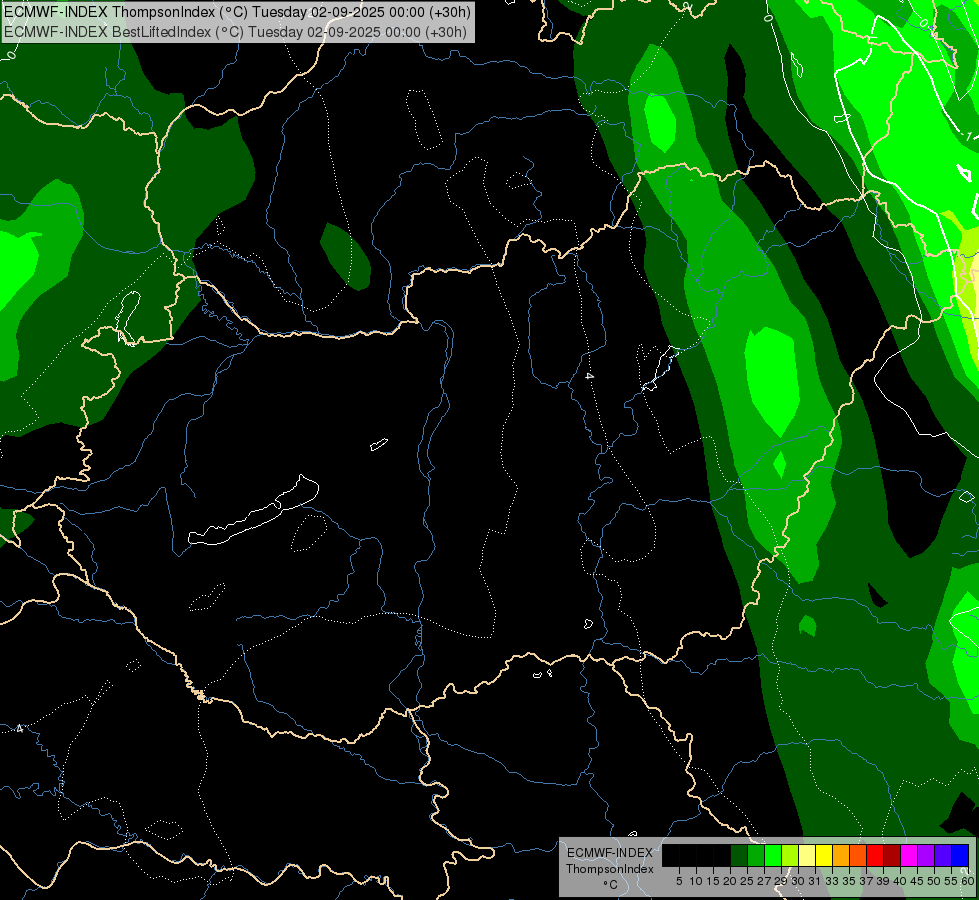Click the legend tick value 37
The width and height of the screenshot is (979, 900).
click(867, 881)
